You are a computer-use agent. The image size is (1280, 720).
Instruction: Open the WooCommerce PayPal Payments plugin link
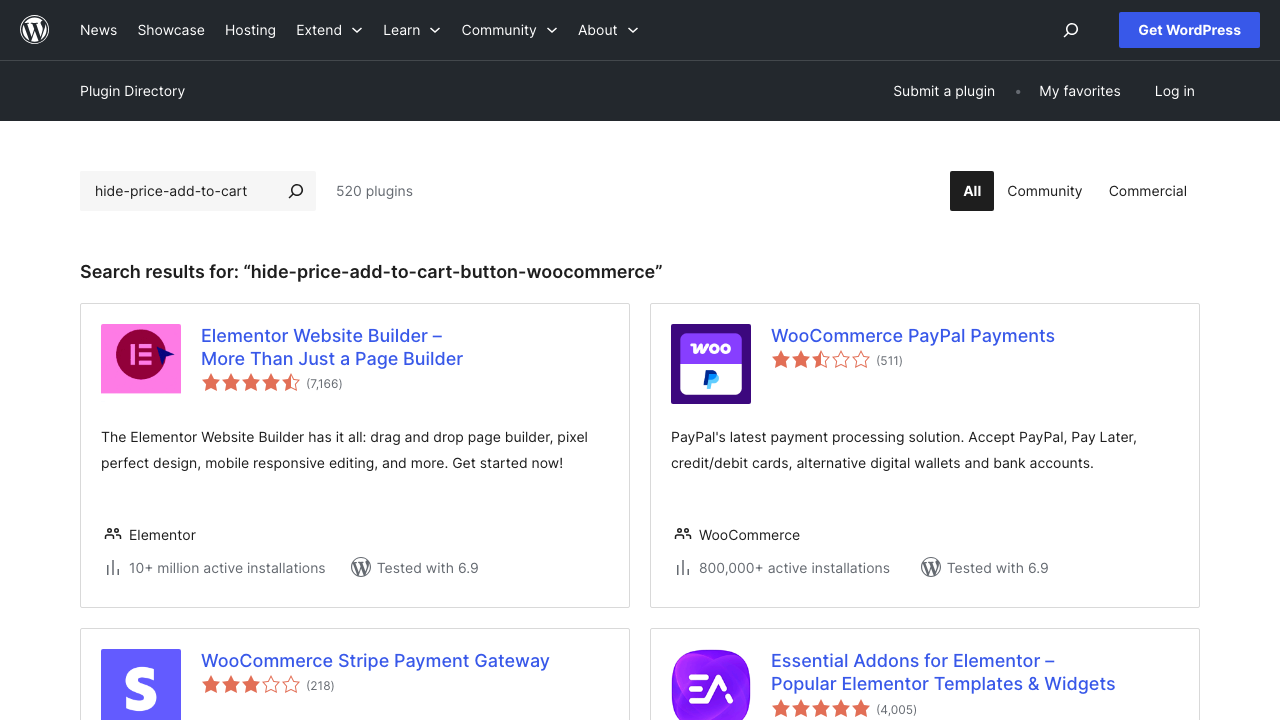[912, 335]
